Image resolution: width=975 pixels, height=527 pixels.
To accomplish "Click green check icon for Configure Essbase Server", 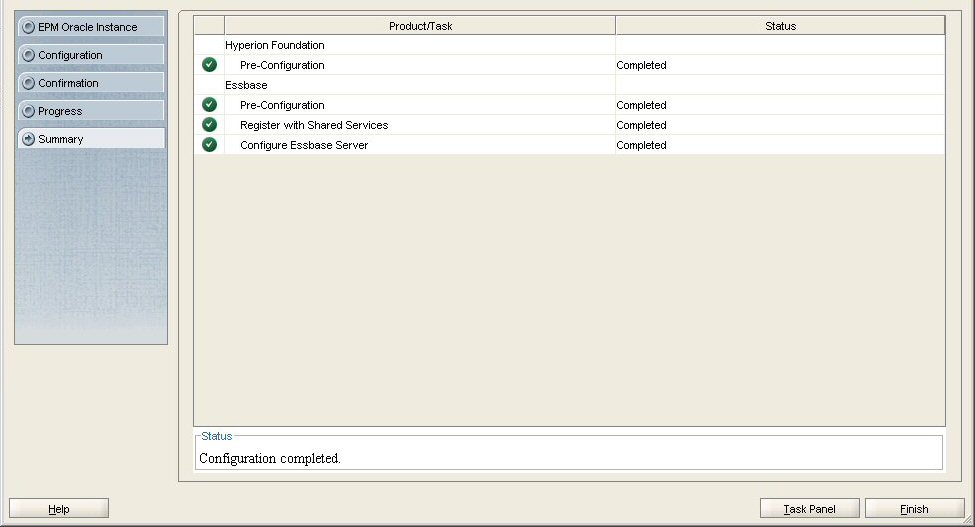I will coord(210,144).
